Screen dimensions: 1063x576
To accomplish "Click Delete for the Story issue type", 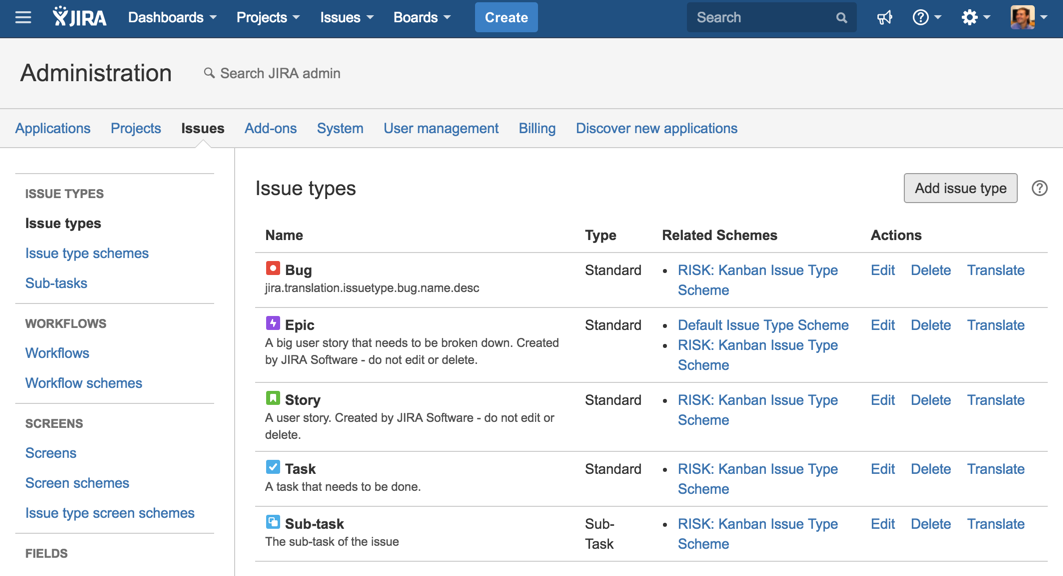I will click(930, 400).
